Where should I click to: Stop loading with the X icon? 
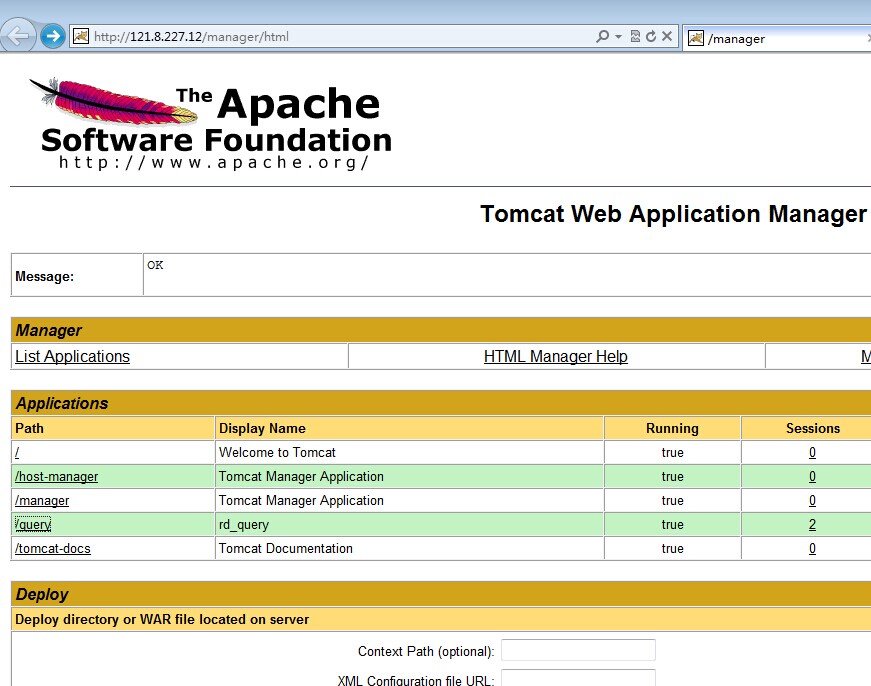pyautogui.click(x=667, y=37)
